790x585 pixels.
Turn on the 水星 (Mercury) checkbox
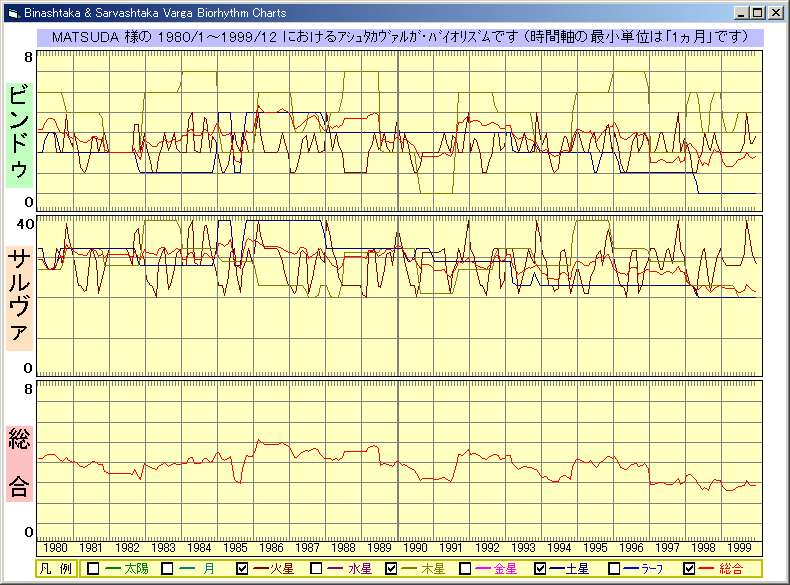(316, 569)
